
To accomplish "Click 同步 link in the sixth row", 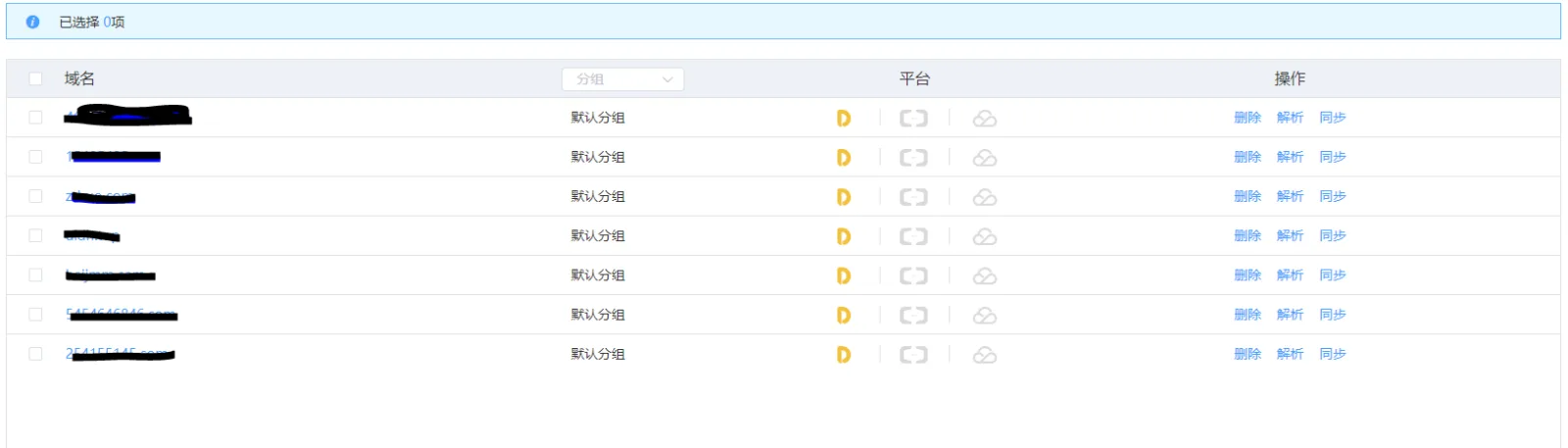I will (x=1333, y=315).
